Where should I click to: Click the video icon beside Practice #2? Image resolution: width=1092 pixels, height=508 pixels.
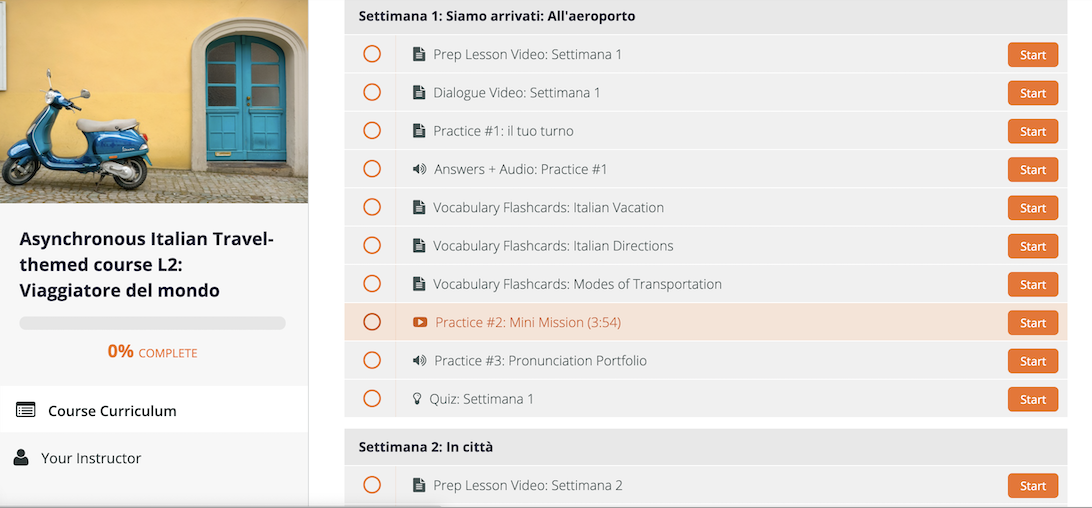419,322
